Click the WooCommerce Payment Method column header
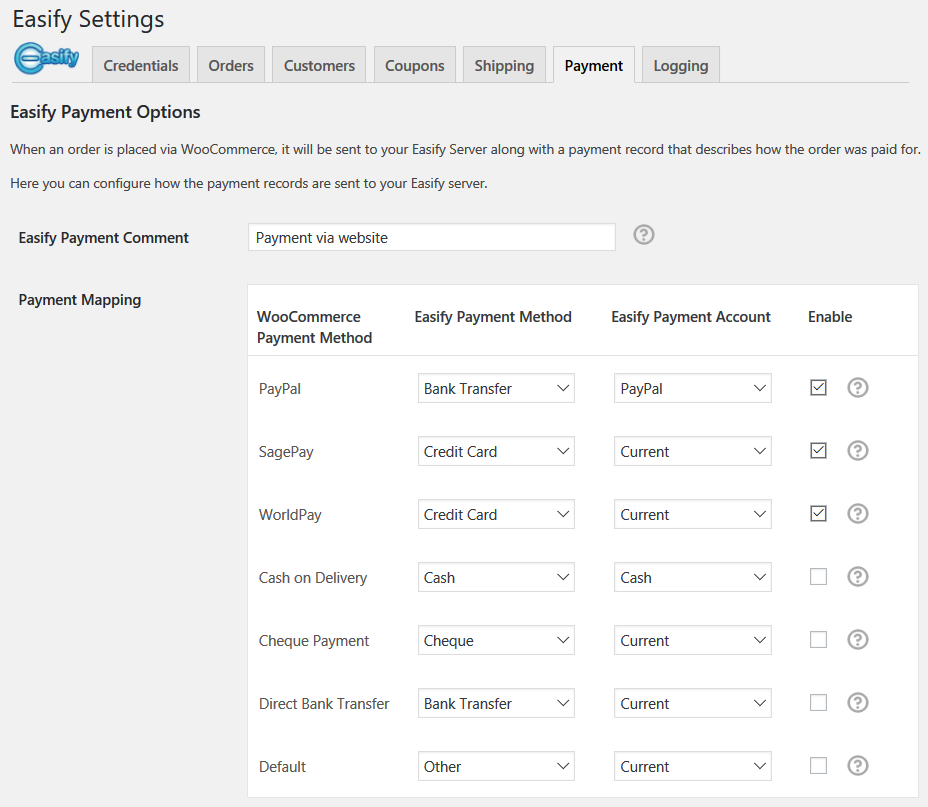 click(314, 327)
